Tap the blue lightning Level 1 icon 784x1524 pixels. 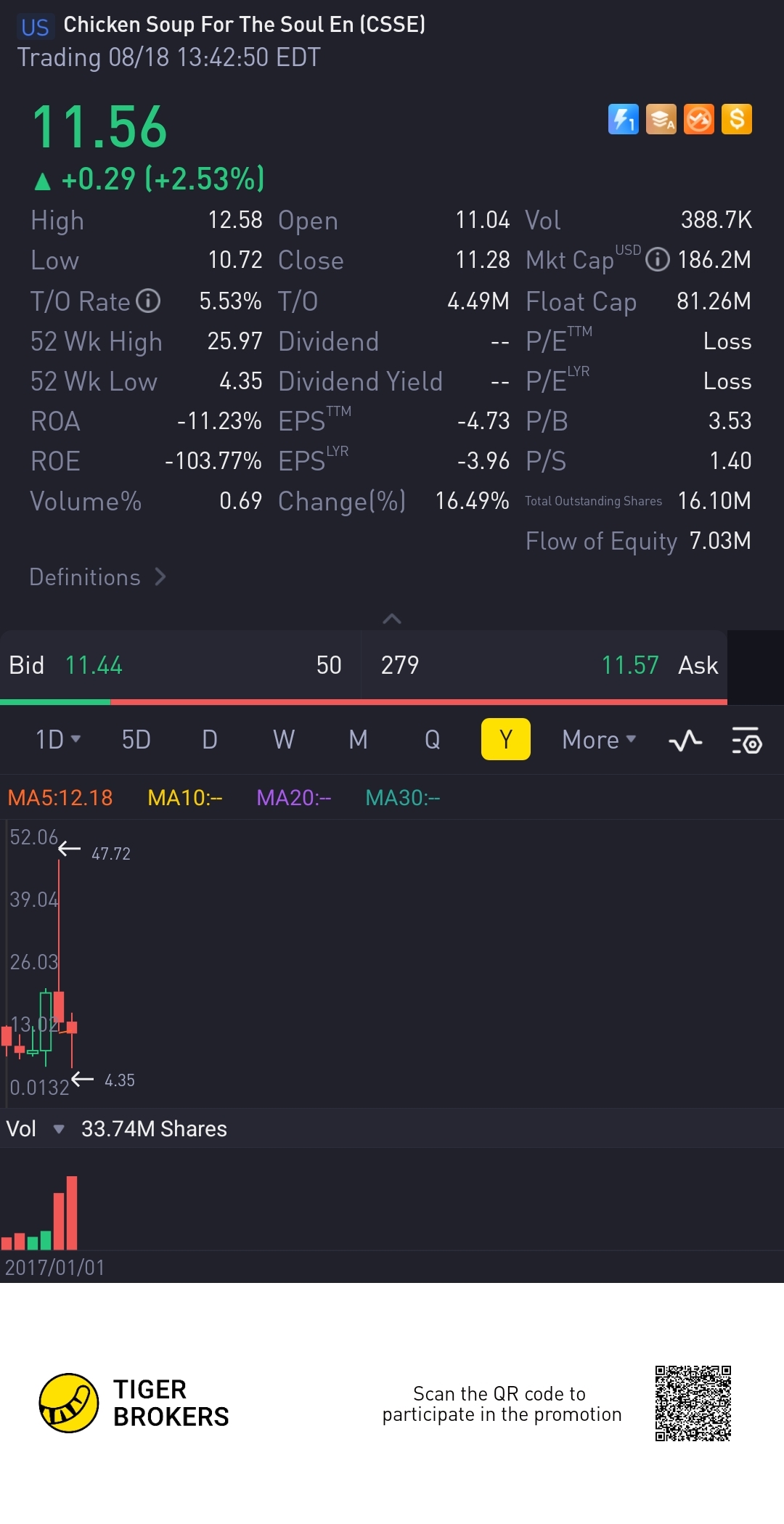coord(623,120)
